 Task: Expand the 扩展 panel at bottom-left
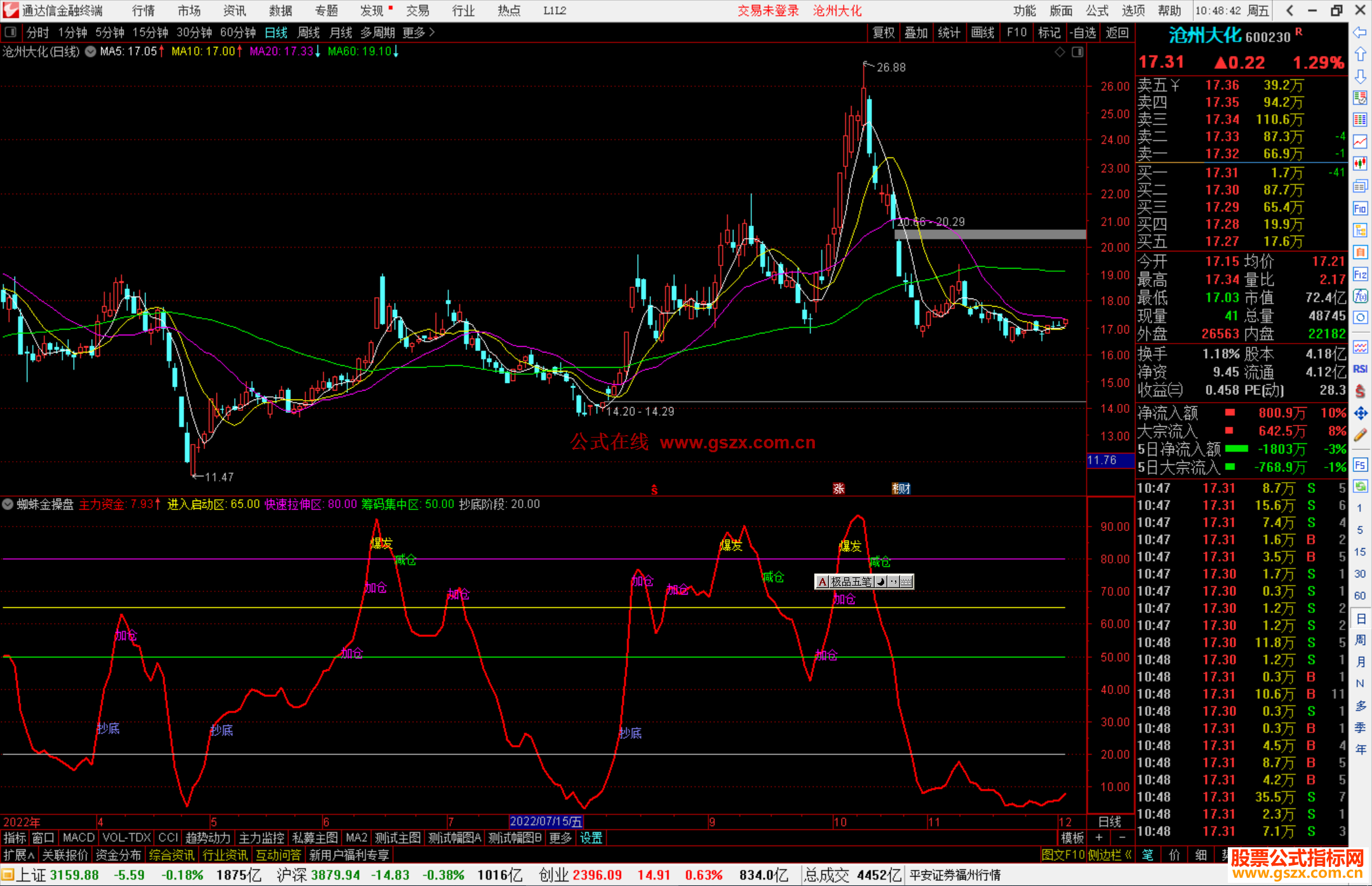18,855
